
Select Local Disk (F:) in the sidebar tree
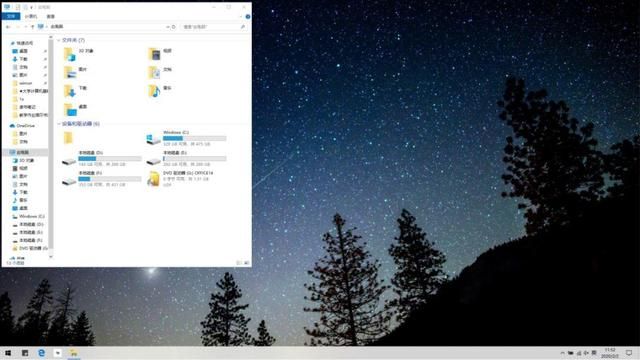[31, 240]
